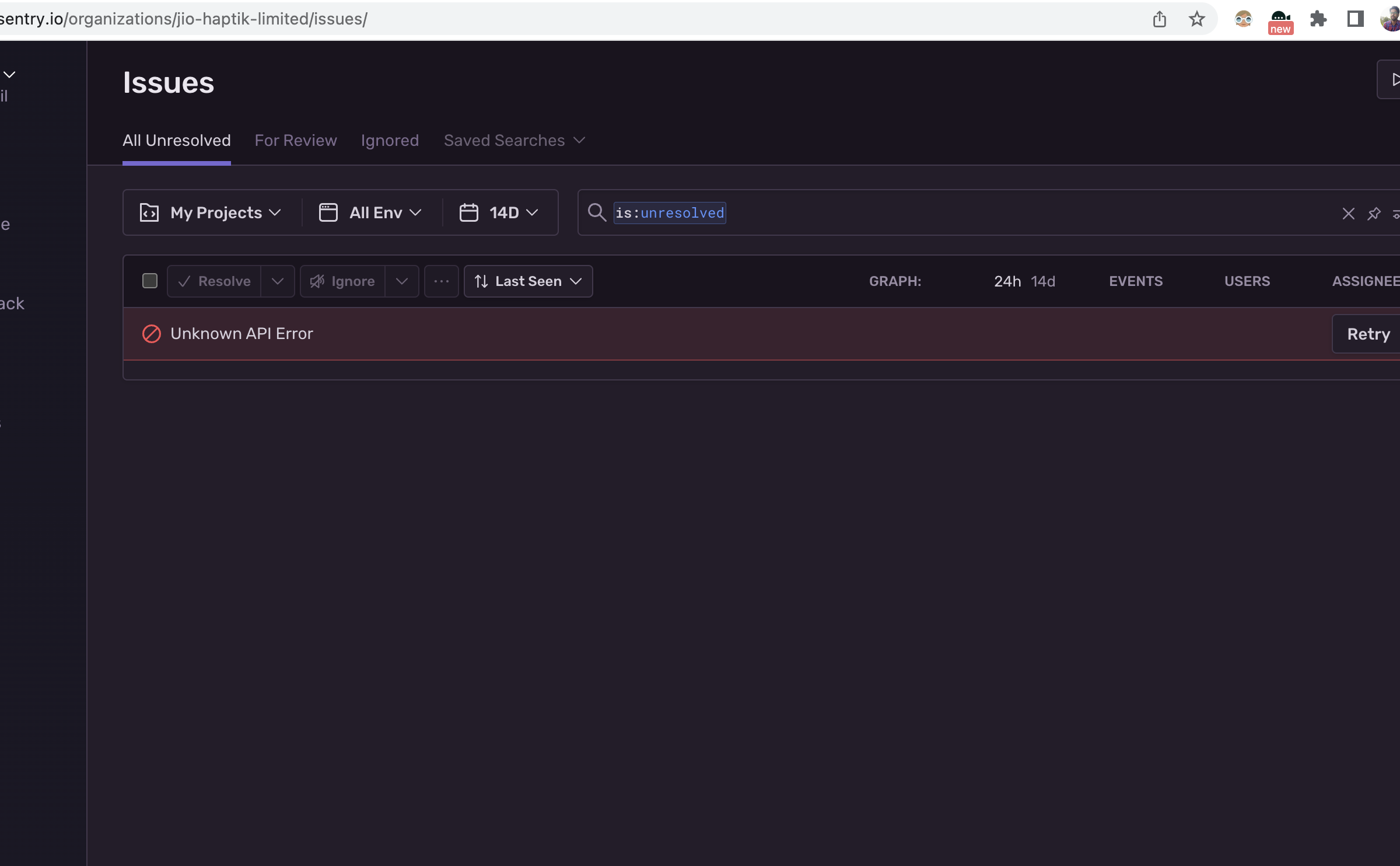Open the Extensions puzzle icon

pos(1318,19)
